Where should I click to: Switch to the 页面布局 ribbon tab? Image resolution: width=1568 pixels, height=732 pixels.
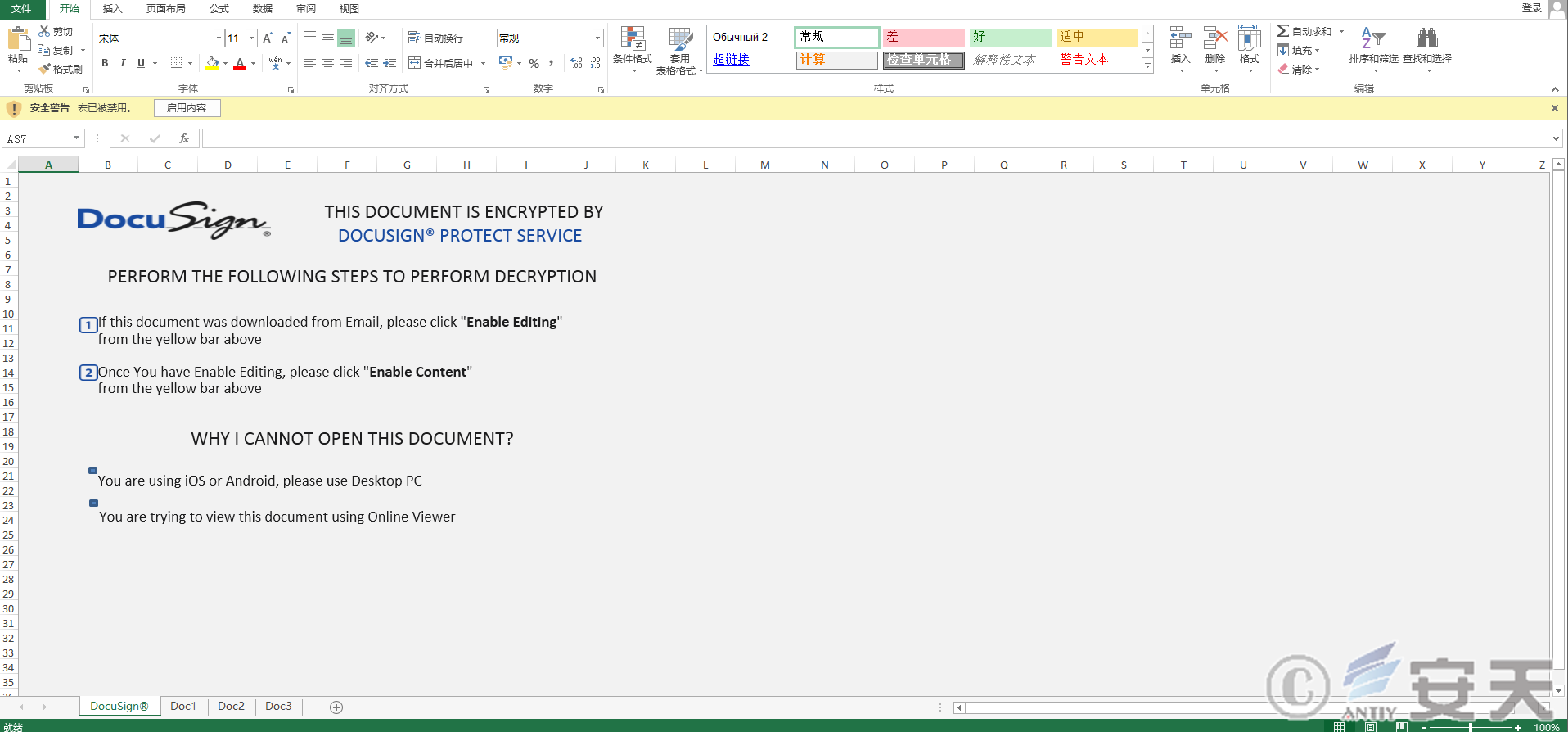tap(166, 9)
